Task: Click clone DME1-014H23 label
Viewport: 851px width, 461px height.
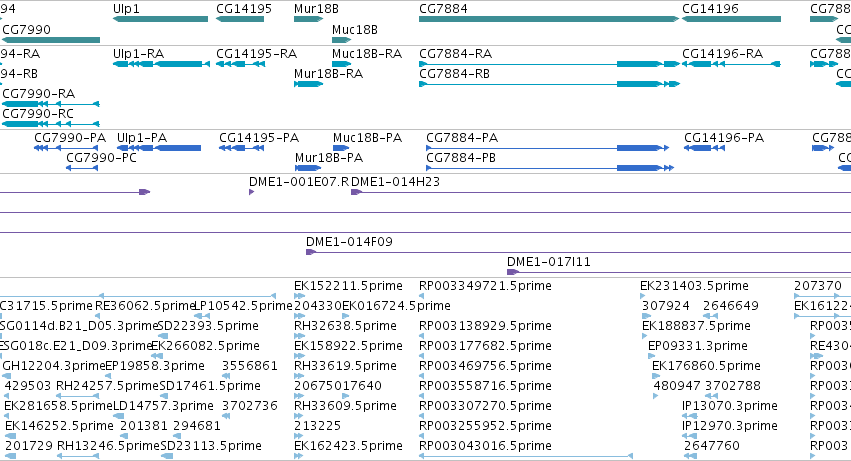Action: coord(396,182)
